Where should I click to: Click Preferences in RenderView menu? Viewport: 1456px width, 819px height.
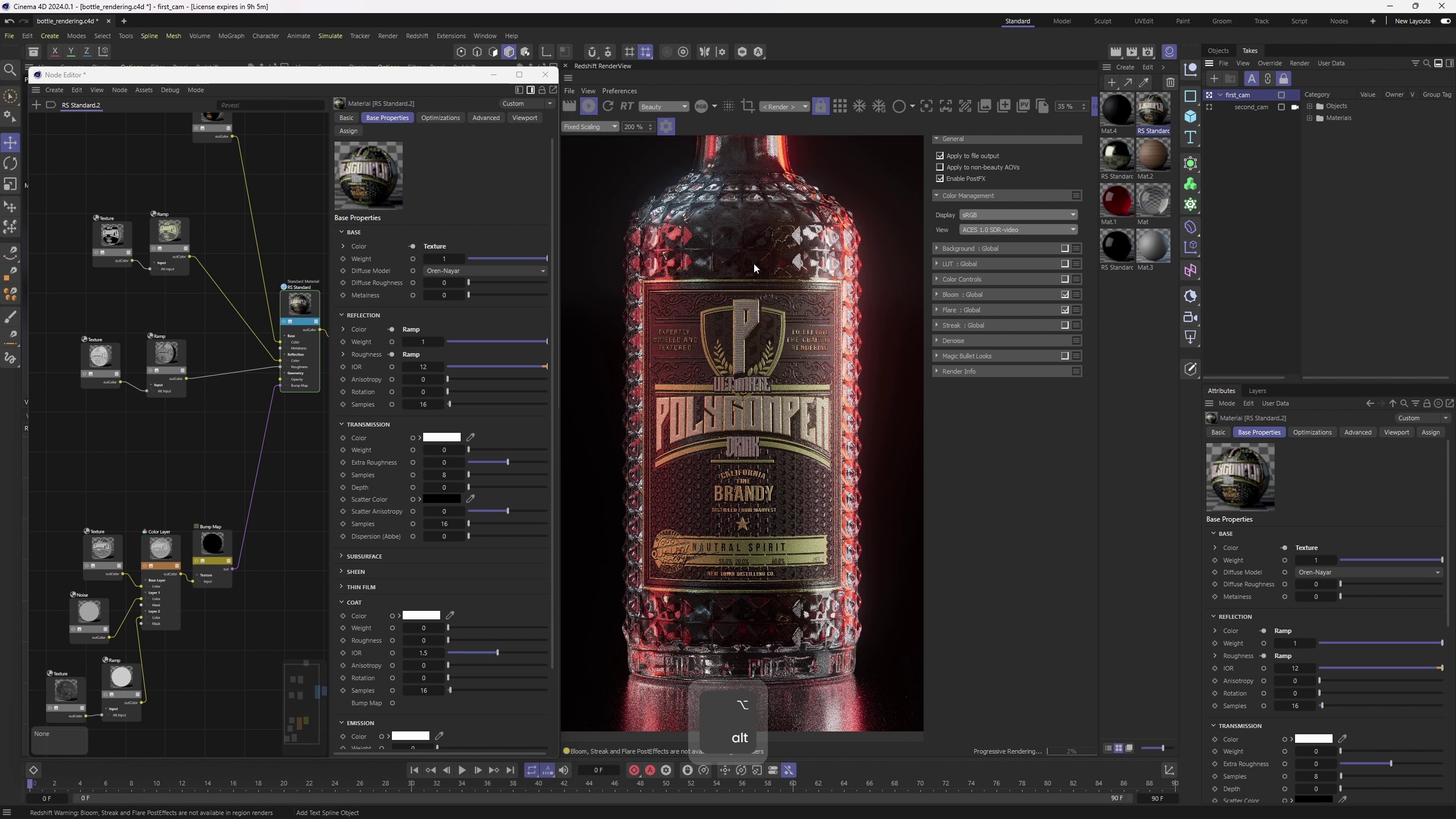point(619,91)
